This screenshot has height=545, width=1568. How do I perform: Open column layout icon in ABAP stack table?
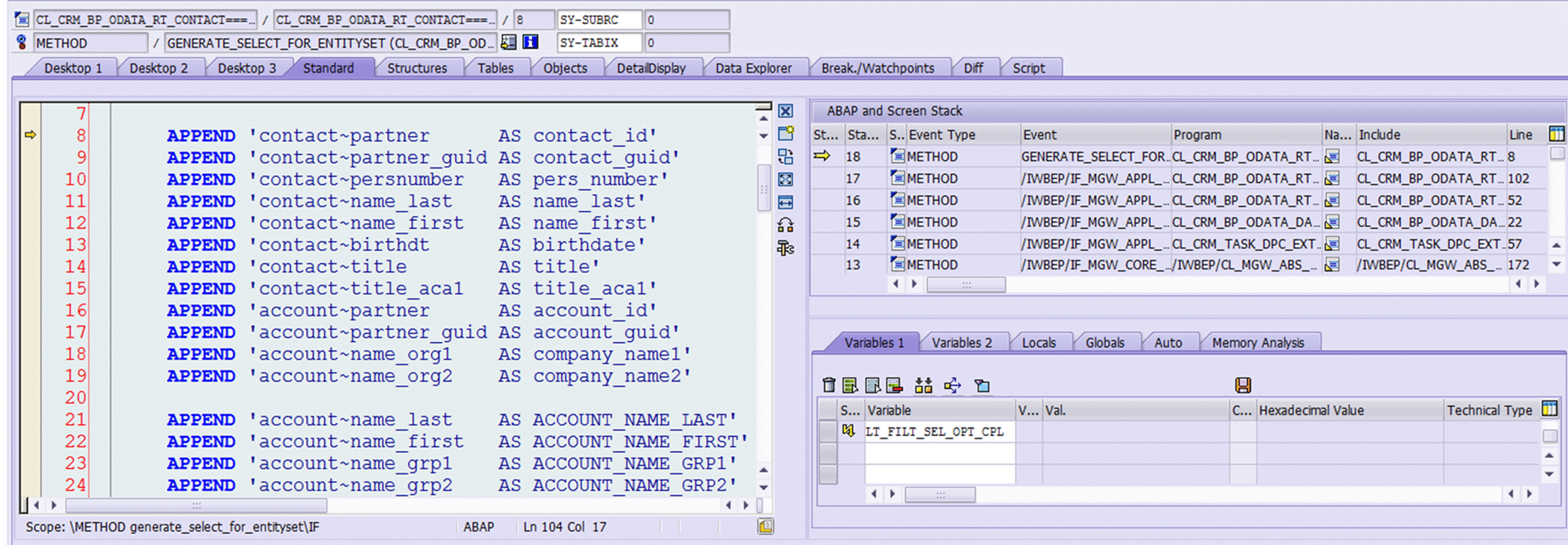point(1556,135)
